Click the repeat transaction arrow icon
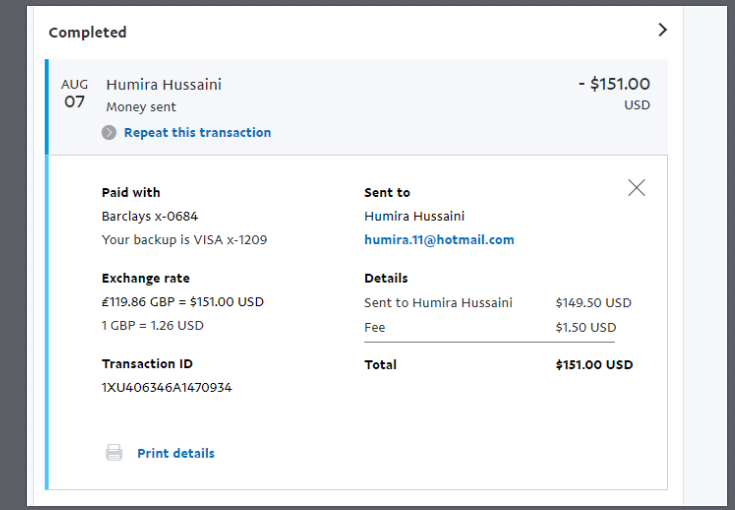Viewport: 735px width, 510px height. pos(109,133)
